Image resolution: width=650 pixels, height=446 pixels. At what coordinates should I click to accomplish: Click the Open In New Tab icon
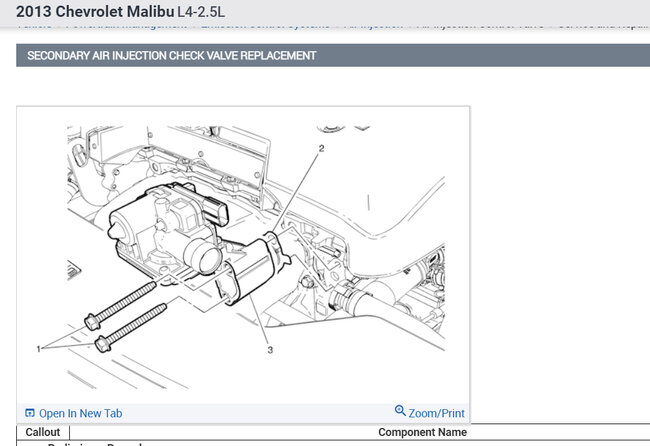30,413
